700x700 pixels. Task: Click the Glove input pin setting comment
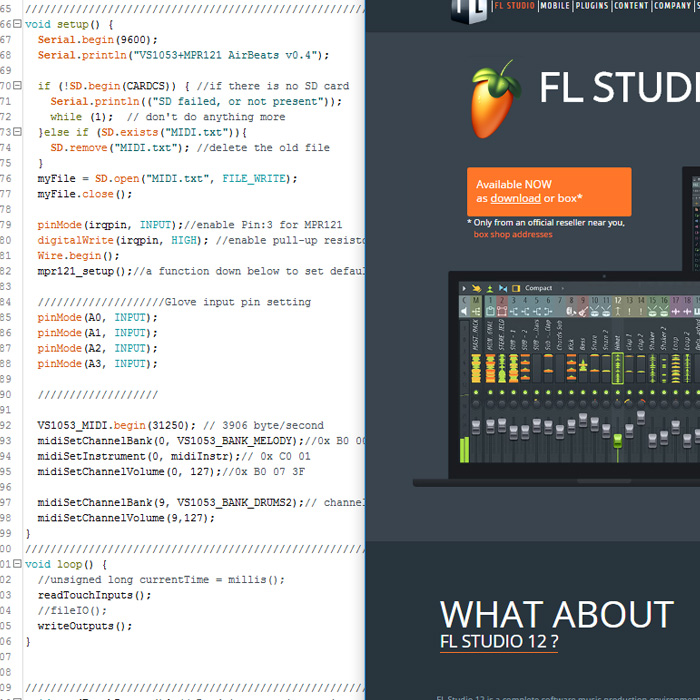(x=174, y=302)
